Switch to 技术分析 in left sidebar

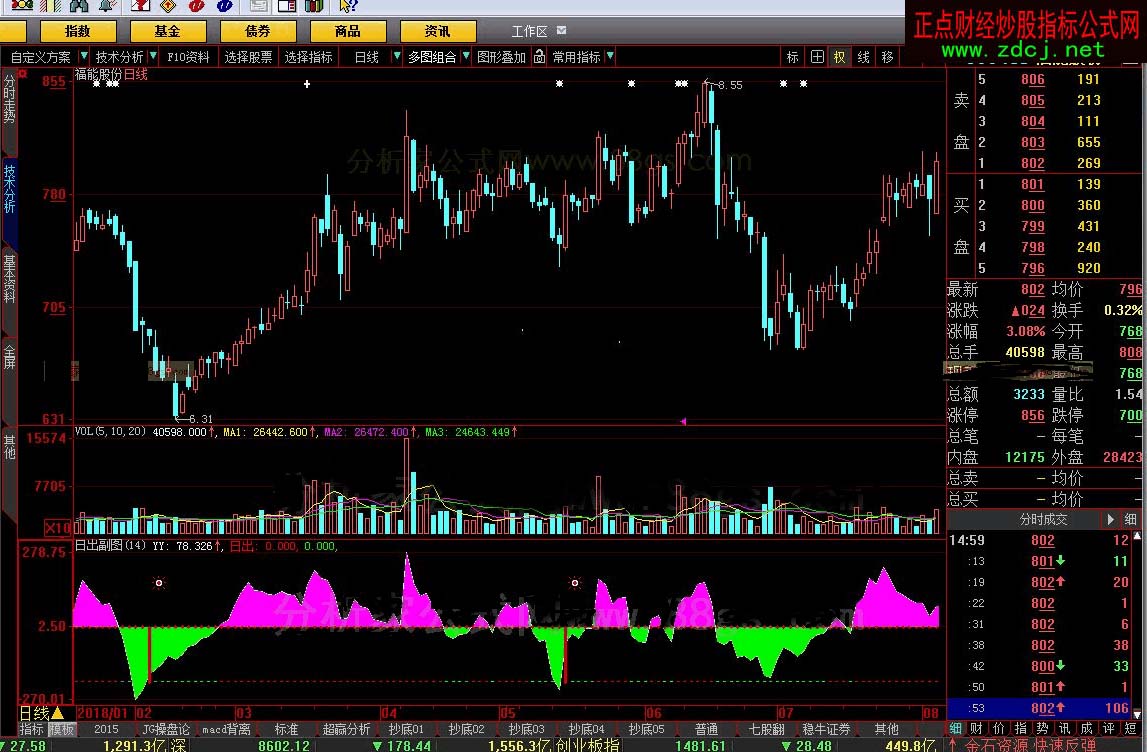[9, 190]
